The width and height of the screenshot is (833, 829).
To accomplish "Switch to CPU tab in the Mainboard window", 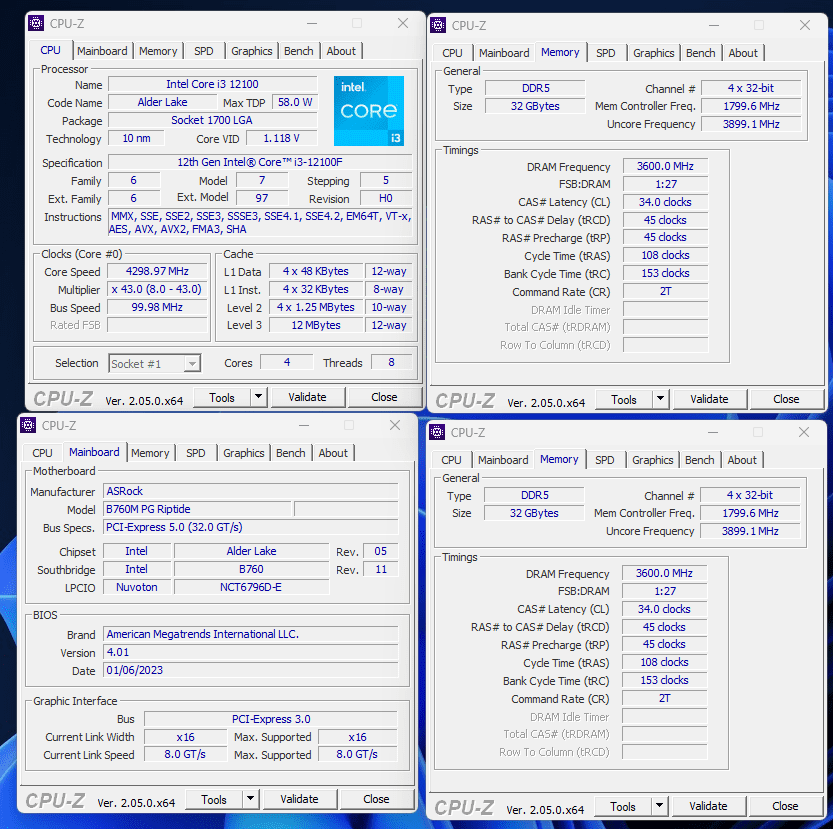I will point(42,453).
